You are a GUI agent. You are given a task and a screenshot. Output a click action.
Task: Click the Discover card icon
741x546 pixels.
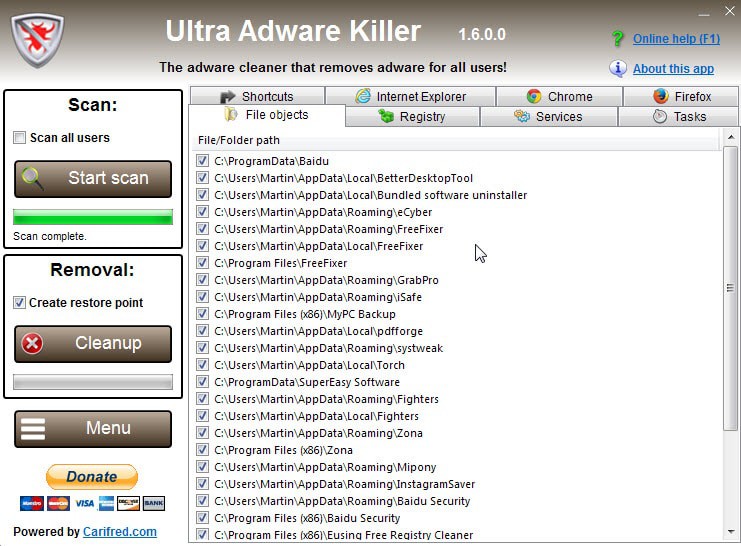[x=128, y=503]
